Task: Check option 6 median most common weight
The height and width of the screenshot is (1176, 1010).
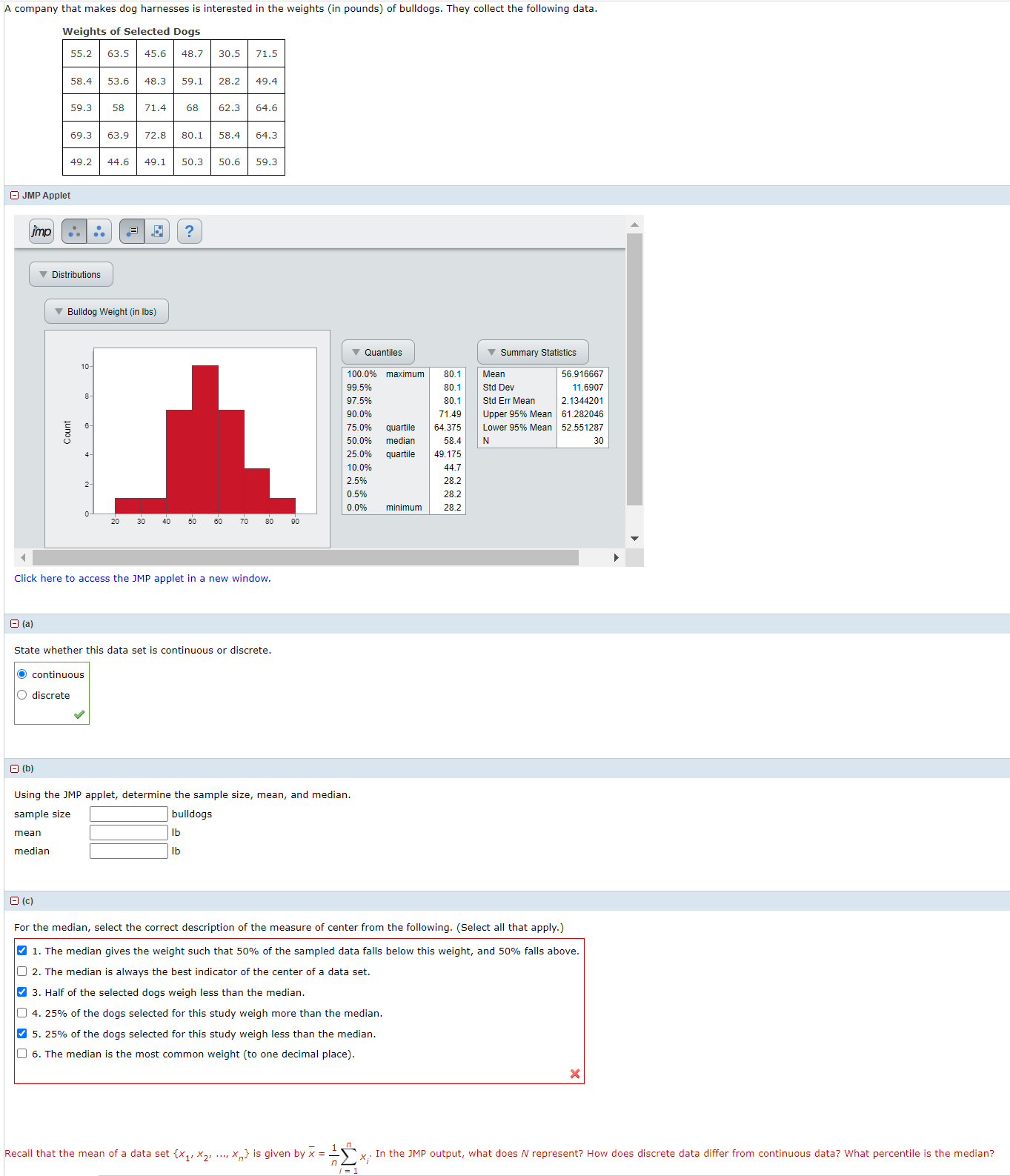Action: click(22, 1054)
